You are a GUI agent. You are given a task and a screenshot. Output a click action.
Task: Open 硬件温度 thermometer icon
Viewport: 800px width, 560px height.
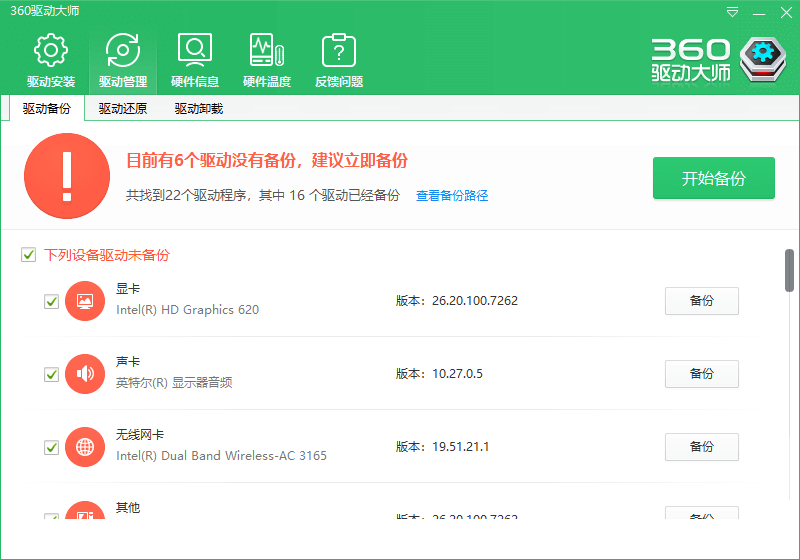pos(267,50)
